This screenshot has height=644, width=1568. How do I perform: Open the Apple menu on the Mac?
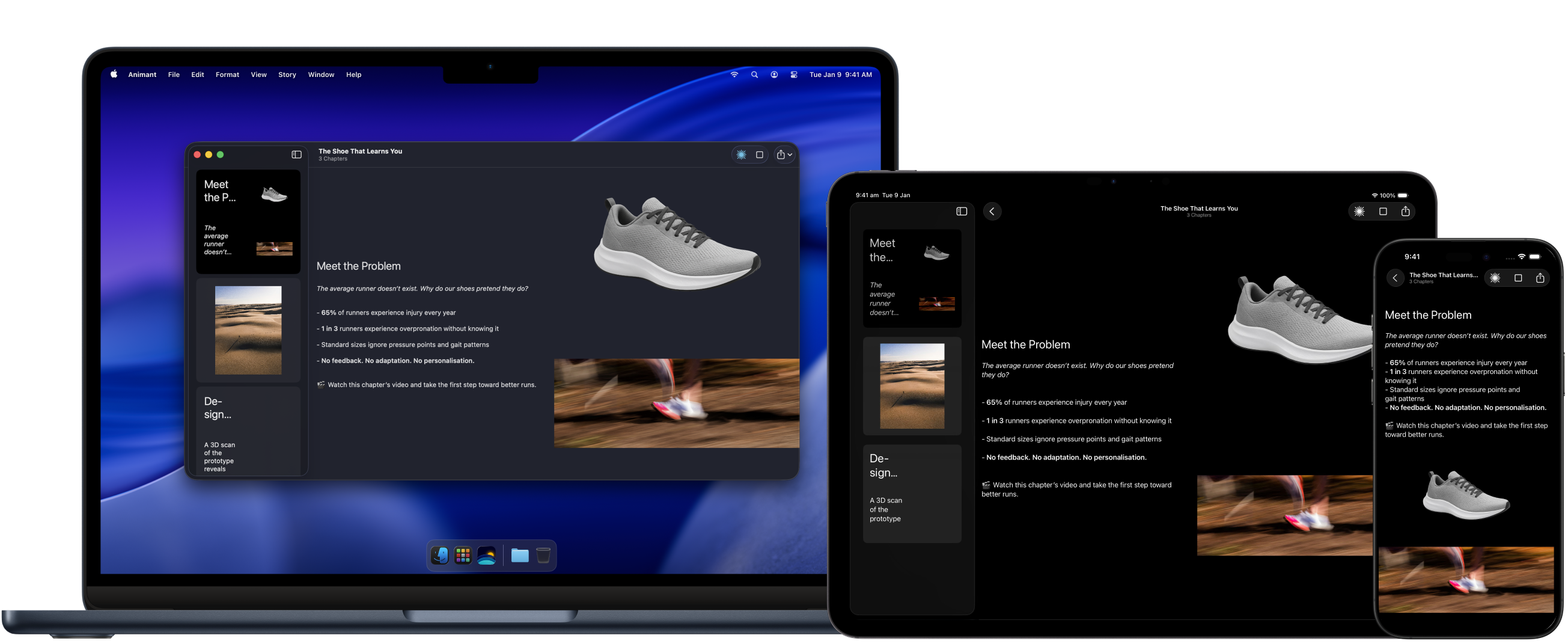point(114,75)
